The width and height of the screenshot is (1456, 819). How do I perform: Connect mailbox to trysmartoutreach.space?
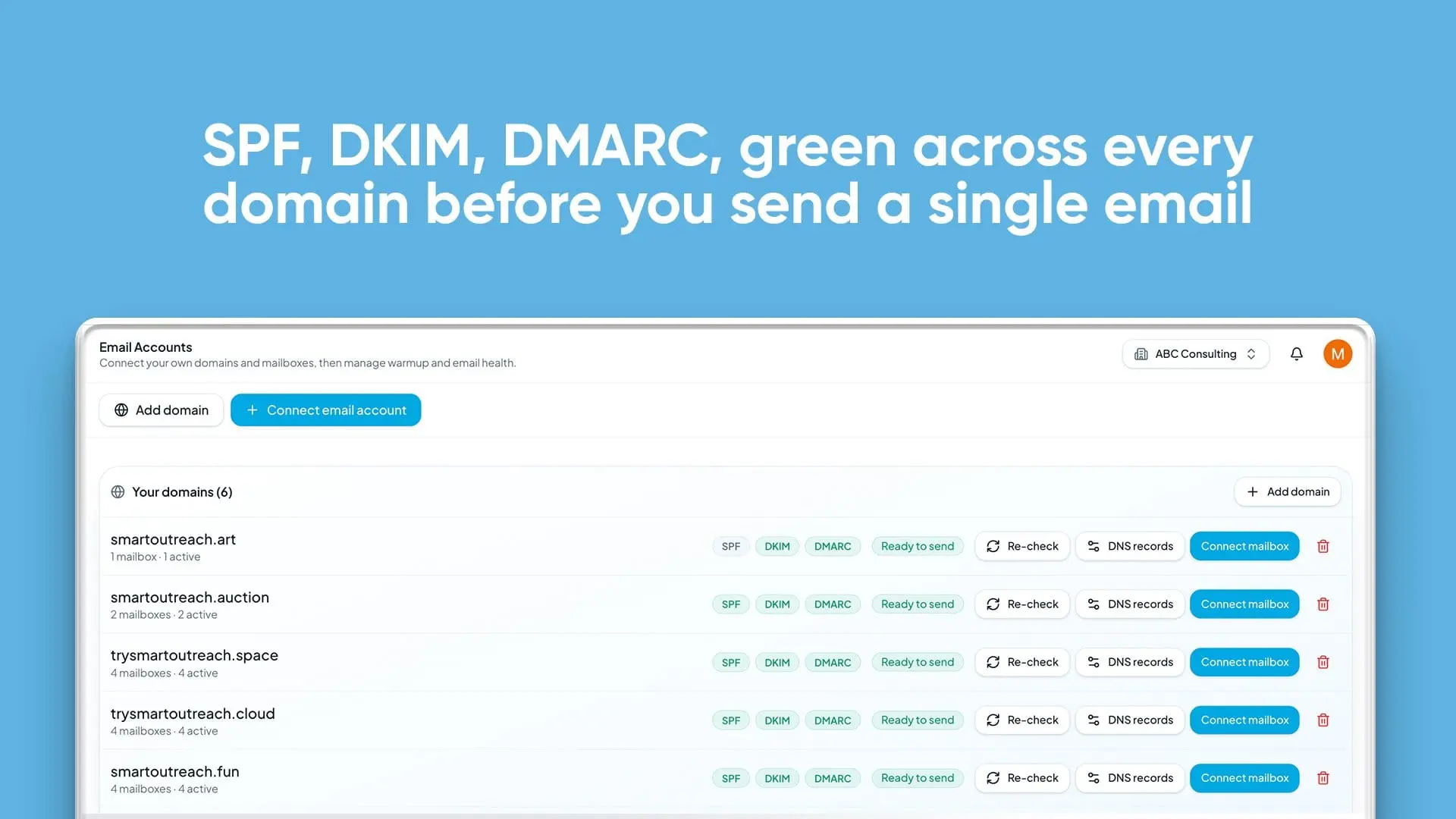[1244, 663]
